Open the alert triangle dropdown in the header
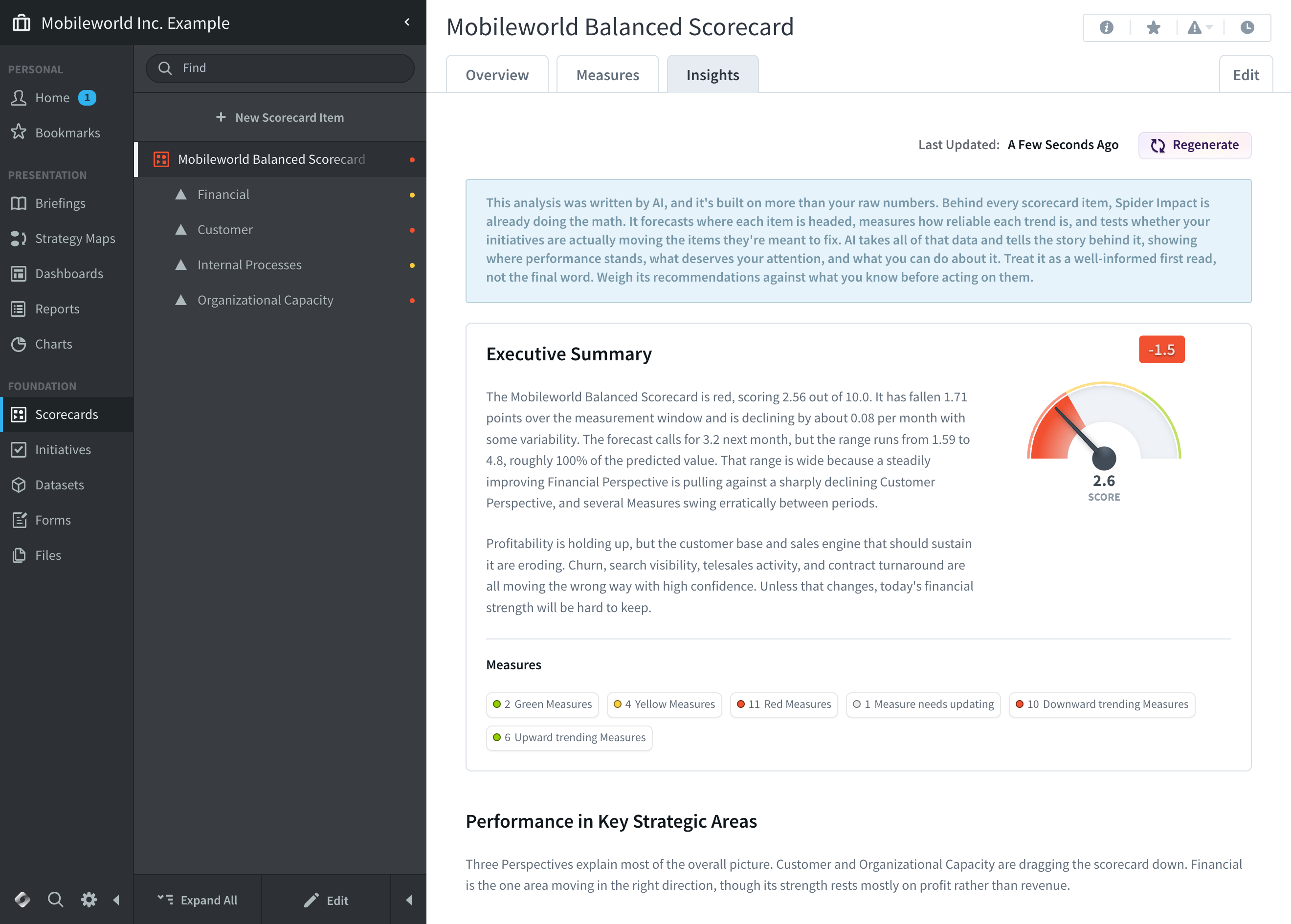 click(1200, 27)
